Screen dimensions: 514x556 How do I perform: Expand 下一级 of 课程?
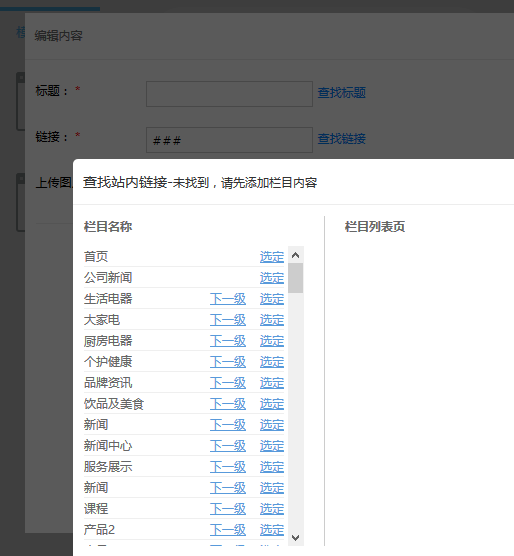pyautogui.click(x=228, y=509)
